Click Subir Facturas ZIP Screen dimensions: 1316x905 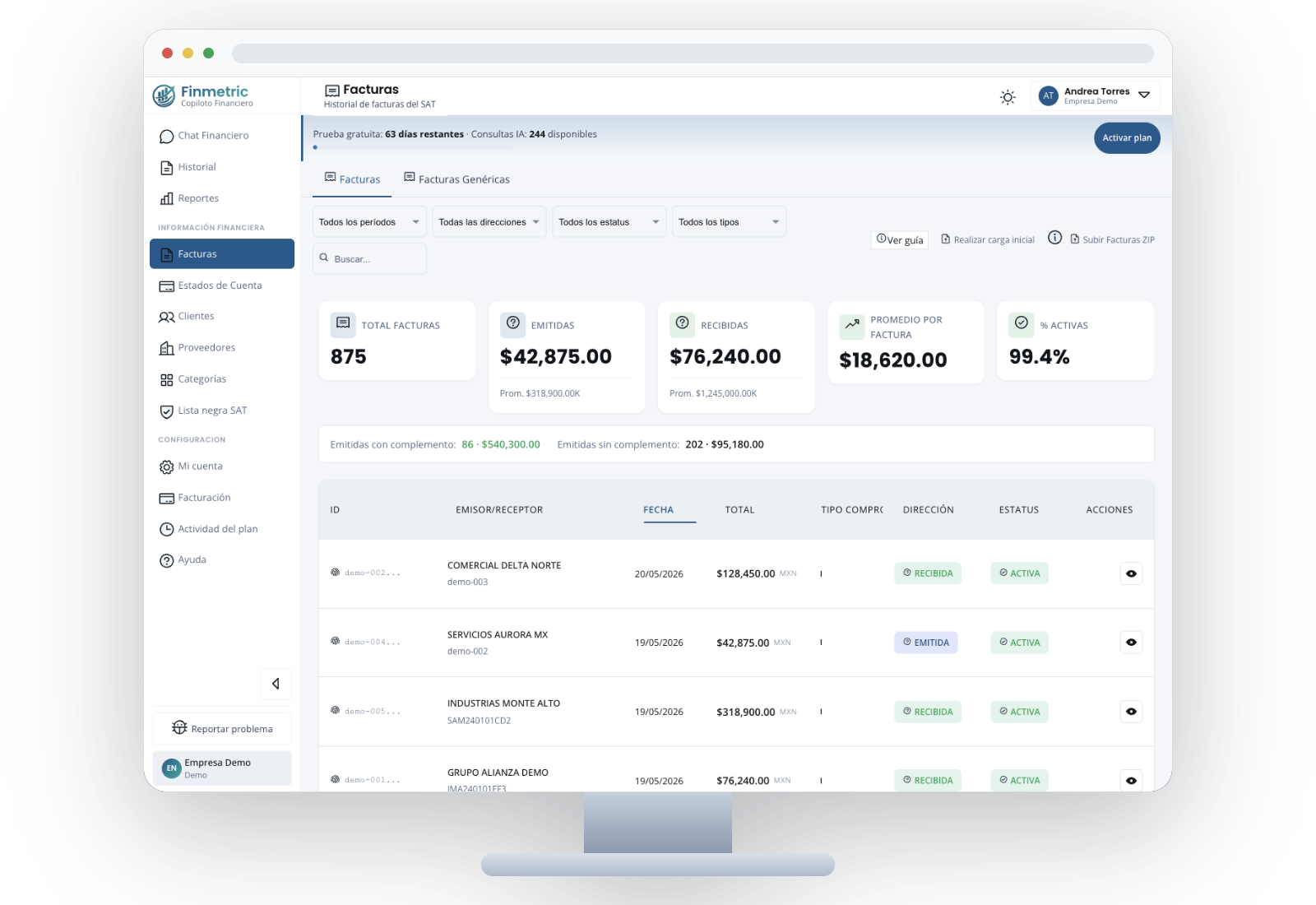coord(1112,239)
